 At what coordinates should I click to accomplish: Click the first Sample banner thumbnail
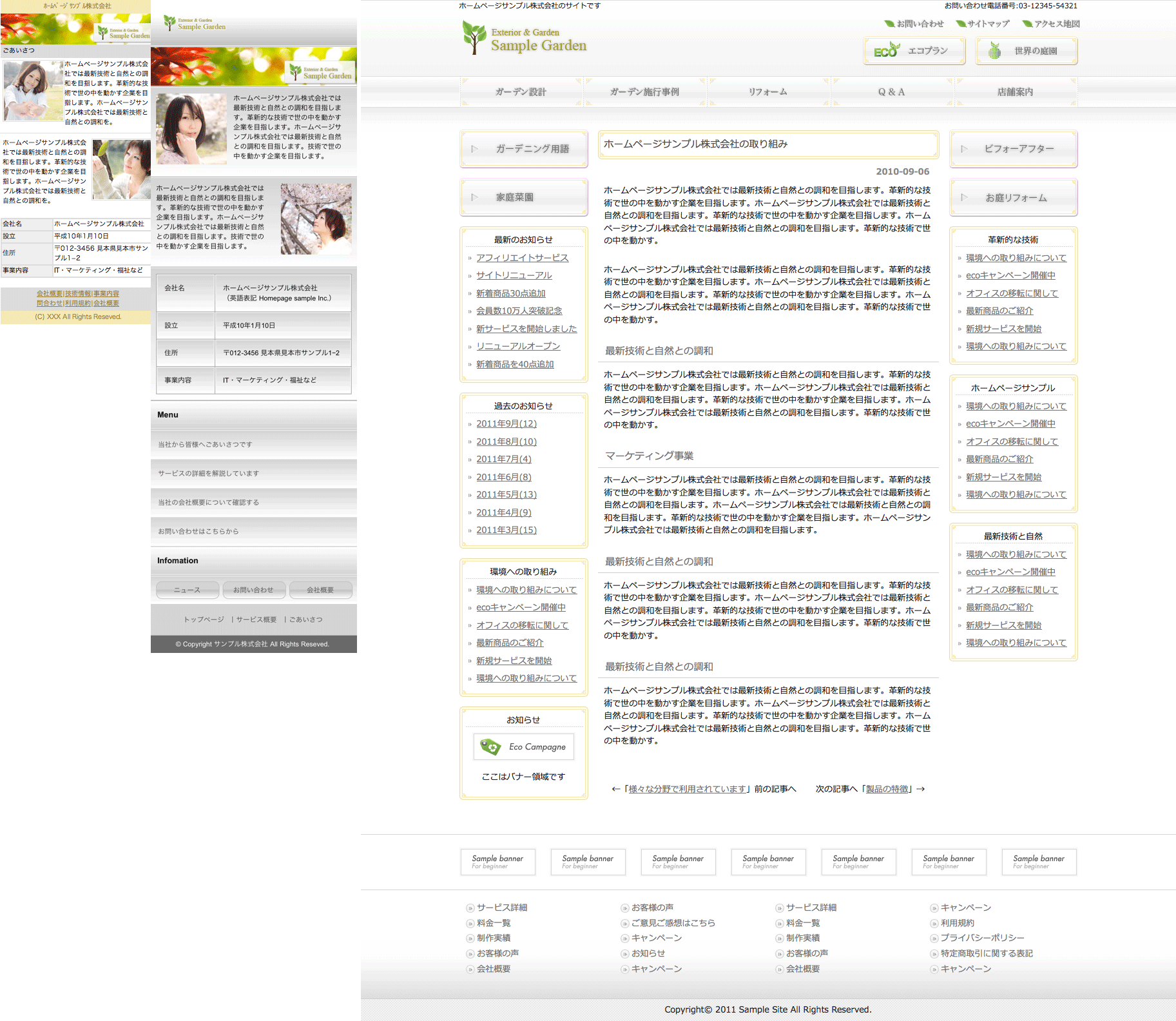pos(497,862)
